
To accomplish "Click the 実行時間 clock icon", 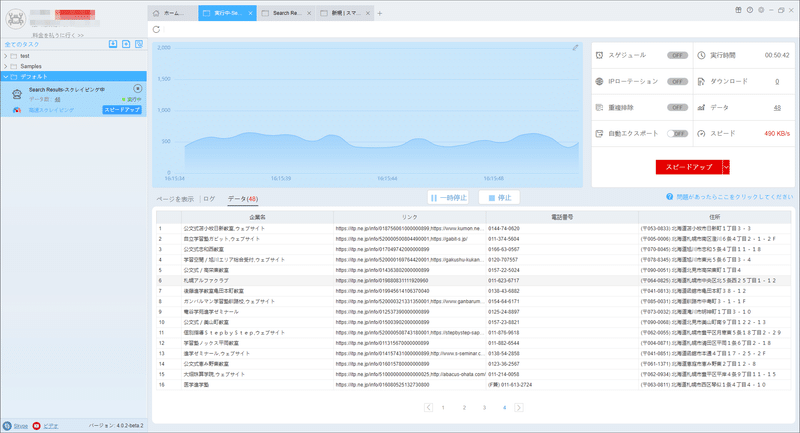I will pos(701,55).
